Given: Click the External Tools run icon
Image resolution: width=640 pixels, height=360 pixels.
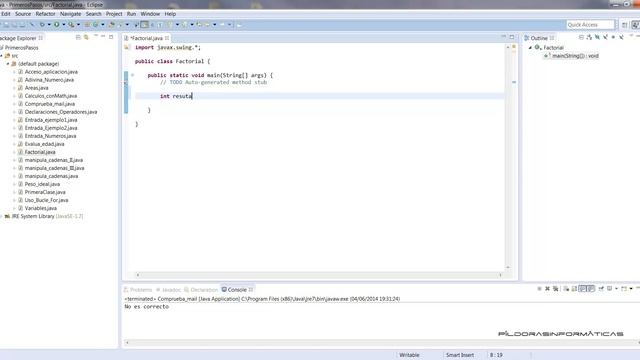Looking at the screenshot, I should (x=71, y=24).
